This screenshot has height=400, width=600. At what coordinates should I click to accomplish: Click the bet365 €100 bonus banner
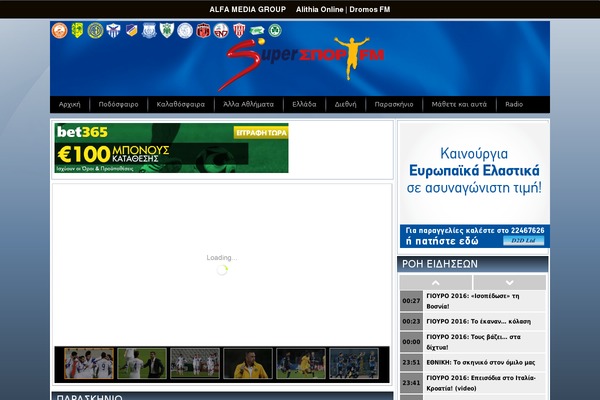pos(171,148)
